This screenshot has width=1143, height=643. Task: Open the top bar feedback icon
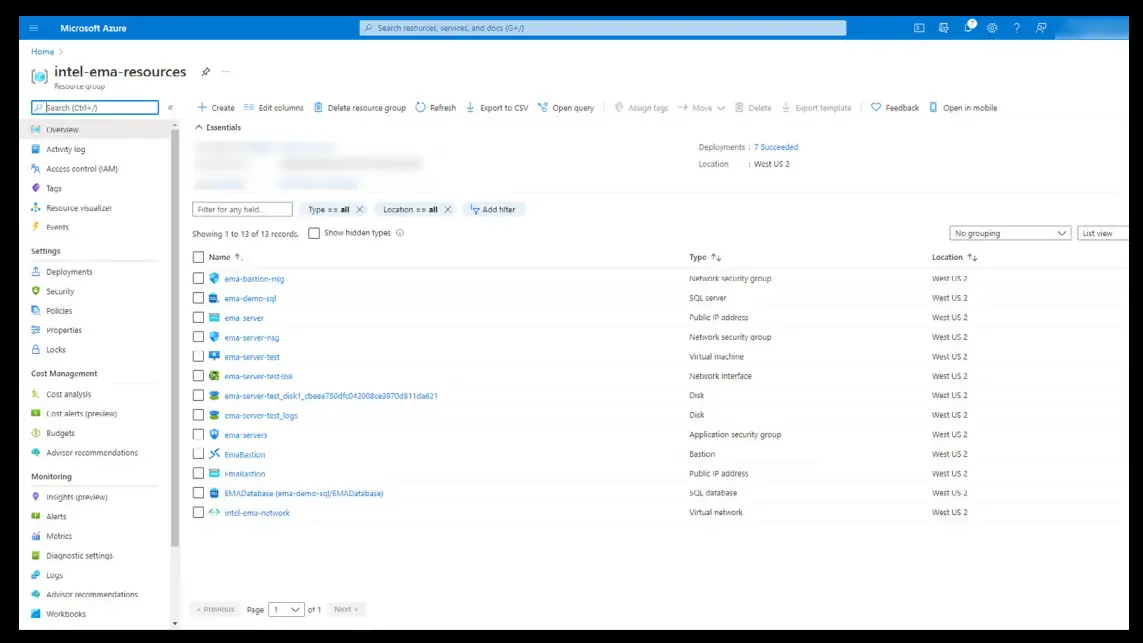[1041, 28]
